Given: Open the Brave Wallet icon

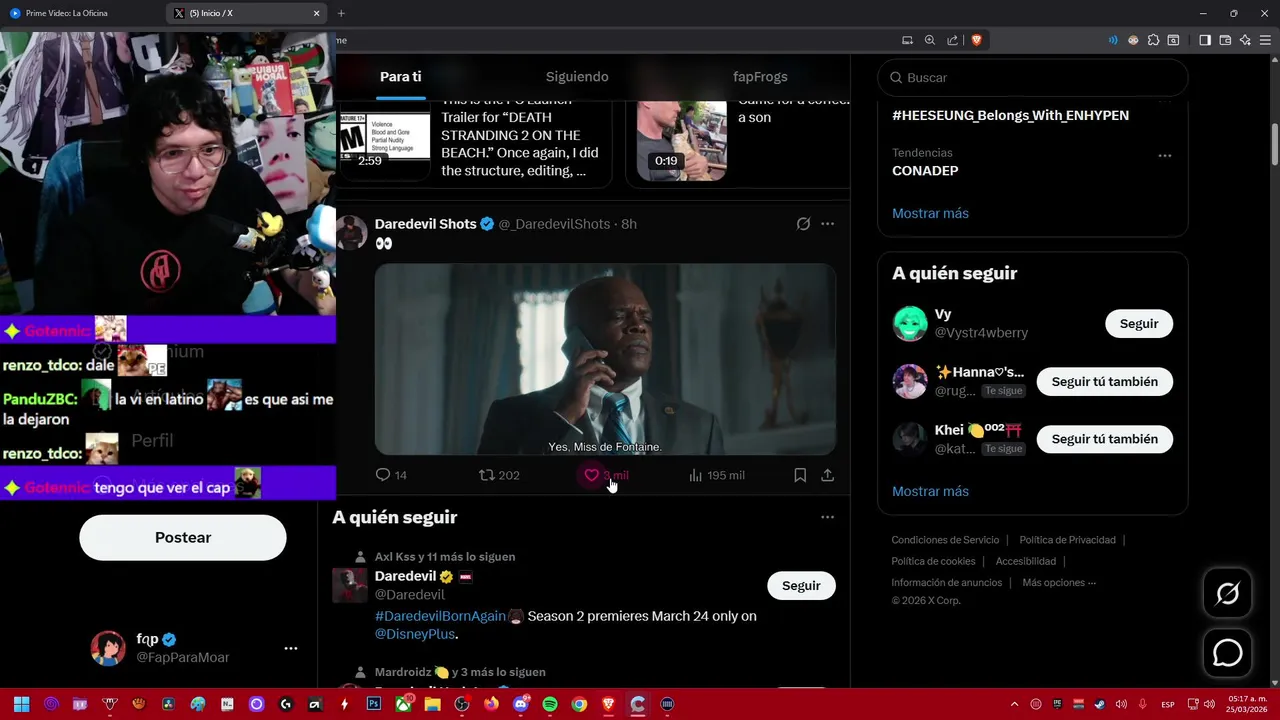Looking at the screenshot, I should [x=1225, y=40].
